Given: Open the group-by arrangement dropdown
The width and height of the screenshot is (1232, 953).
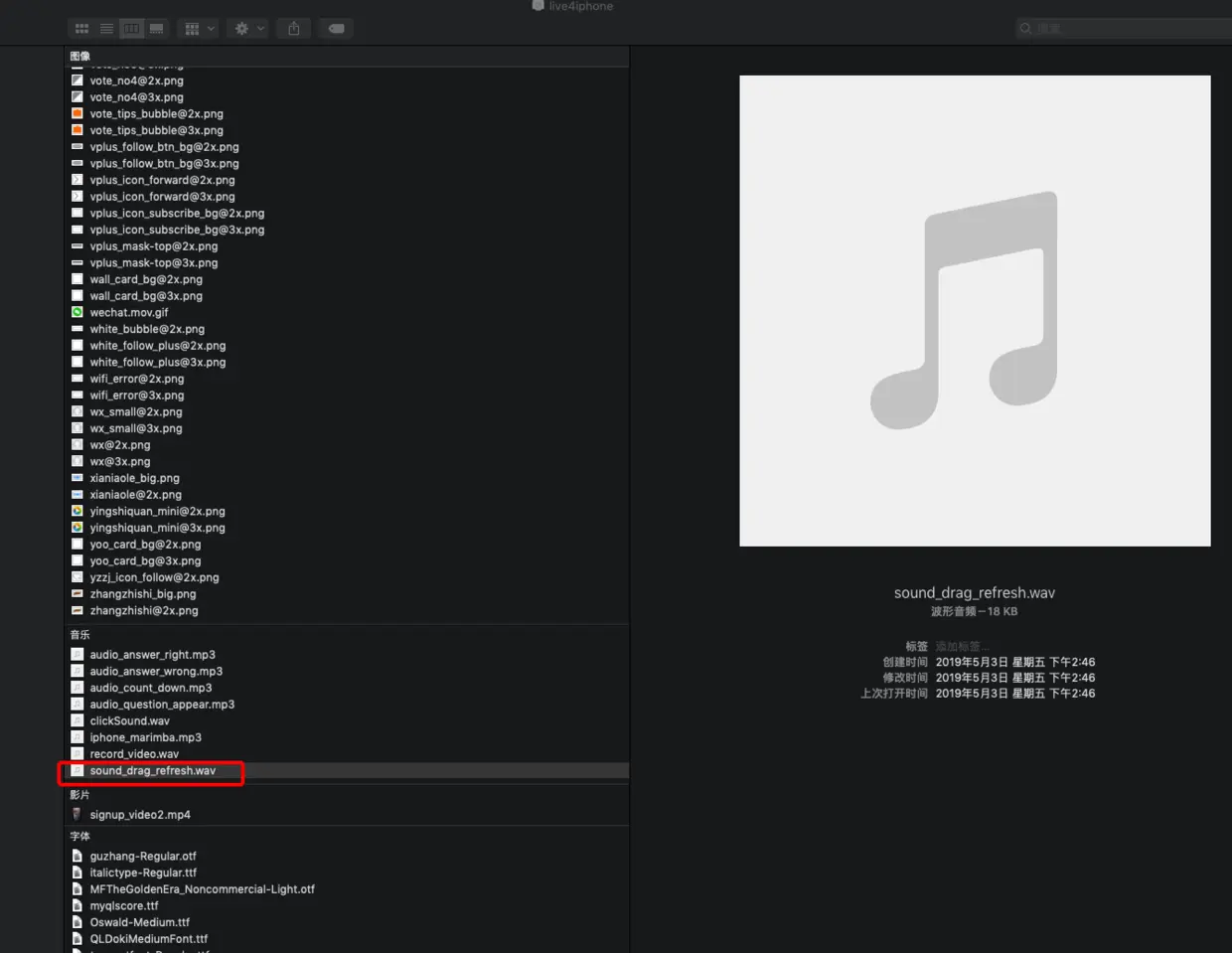Looking at the screenshot, I should (199, 29).
